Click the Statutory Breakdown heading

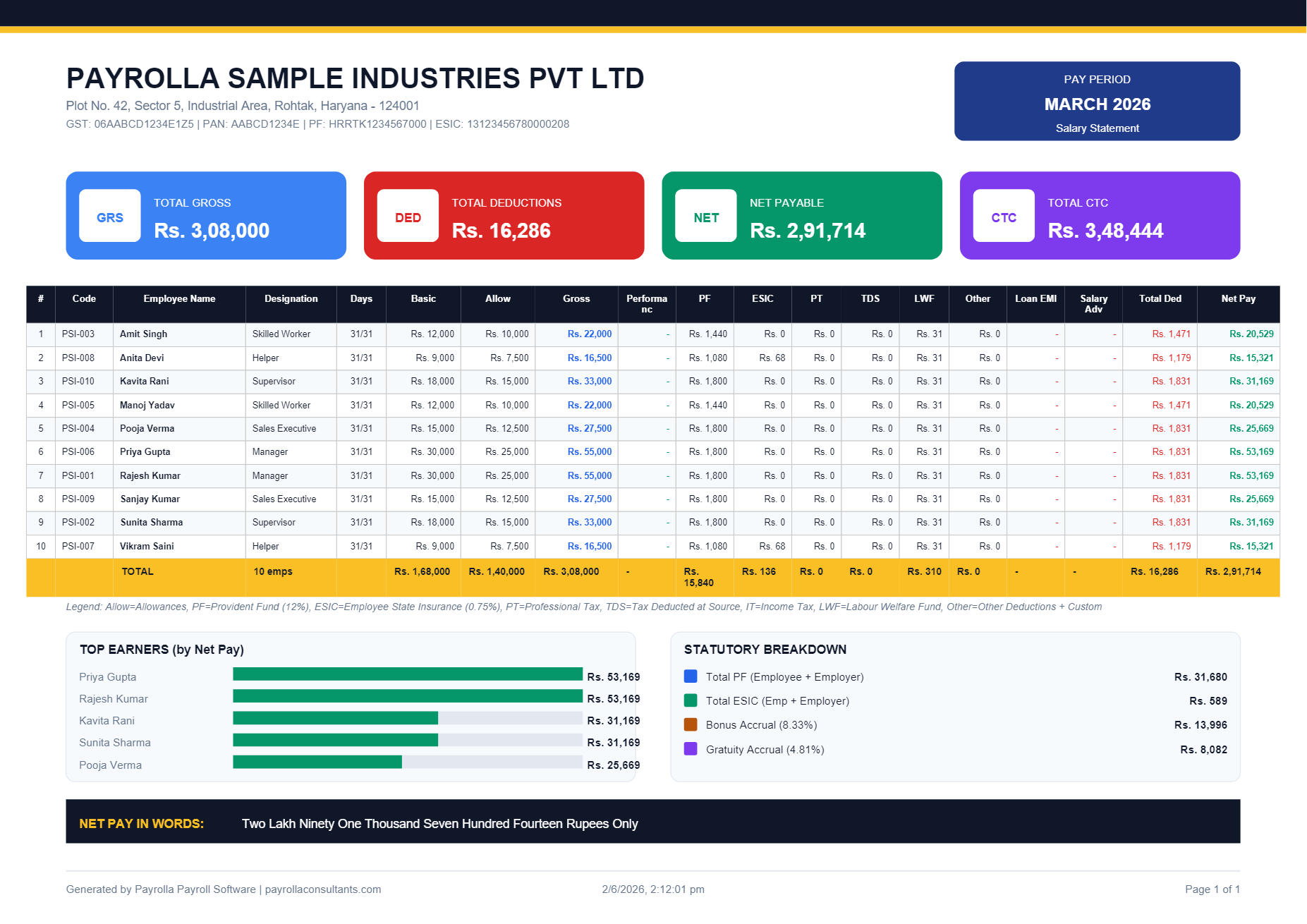tap(765, 649)
